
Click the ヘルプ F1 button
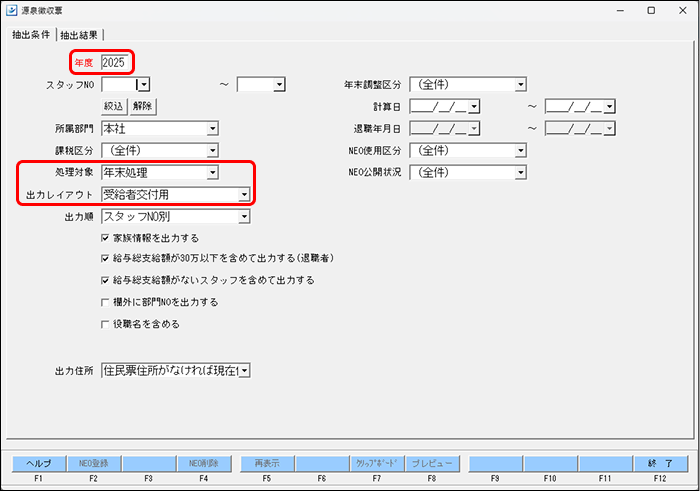coord(39,463)
